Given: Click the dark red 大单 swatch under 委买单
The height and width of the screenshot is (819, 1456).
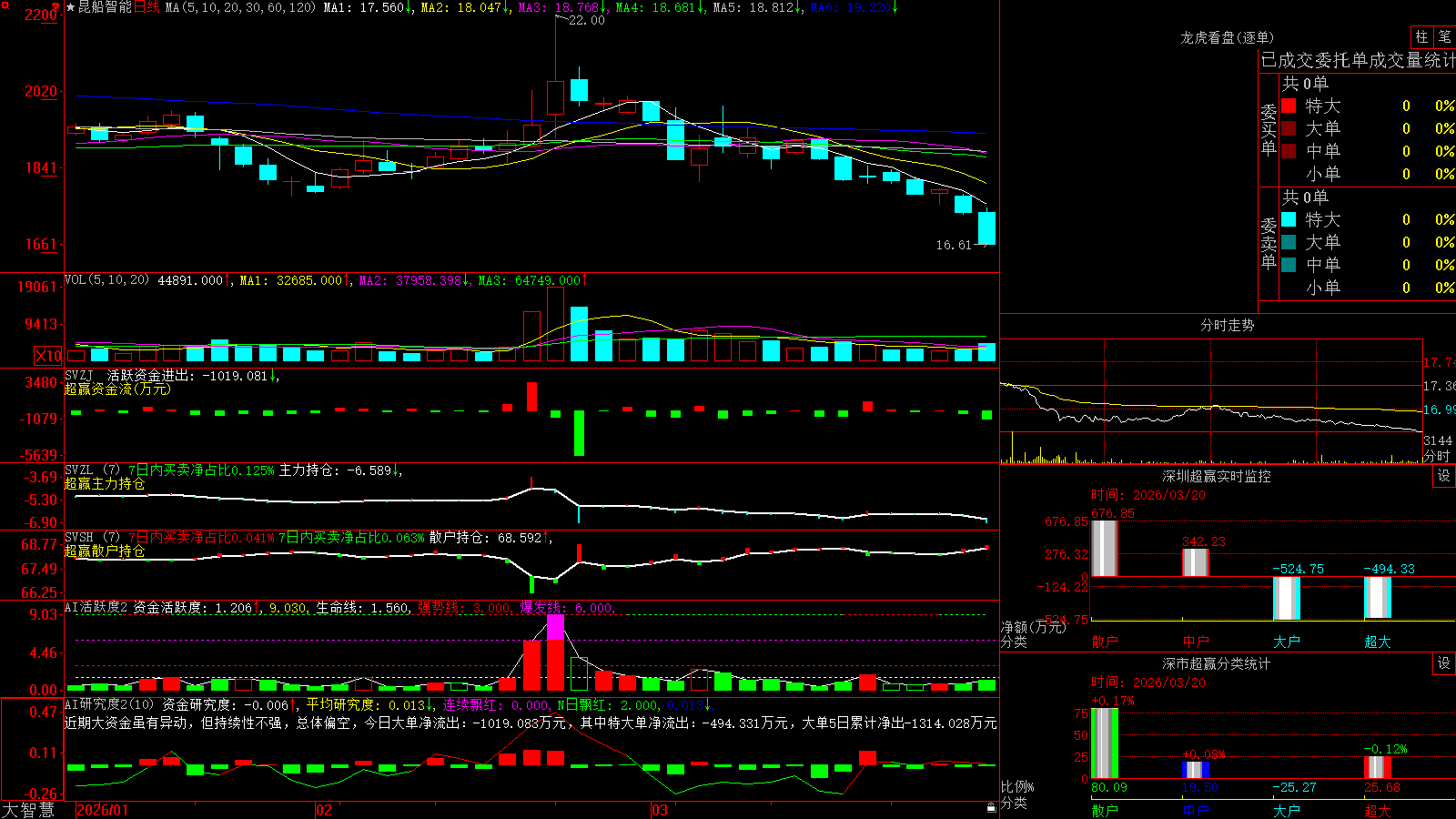Looking at the screenshot, I should 1289,128.
